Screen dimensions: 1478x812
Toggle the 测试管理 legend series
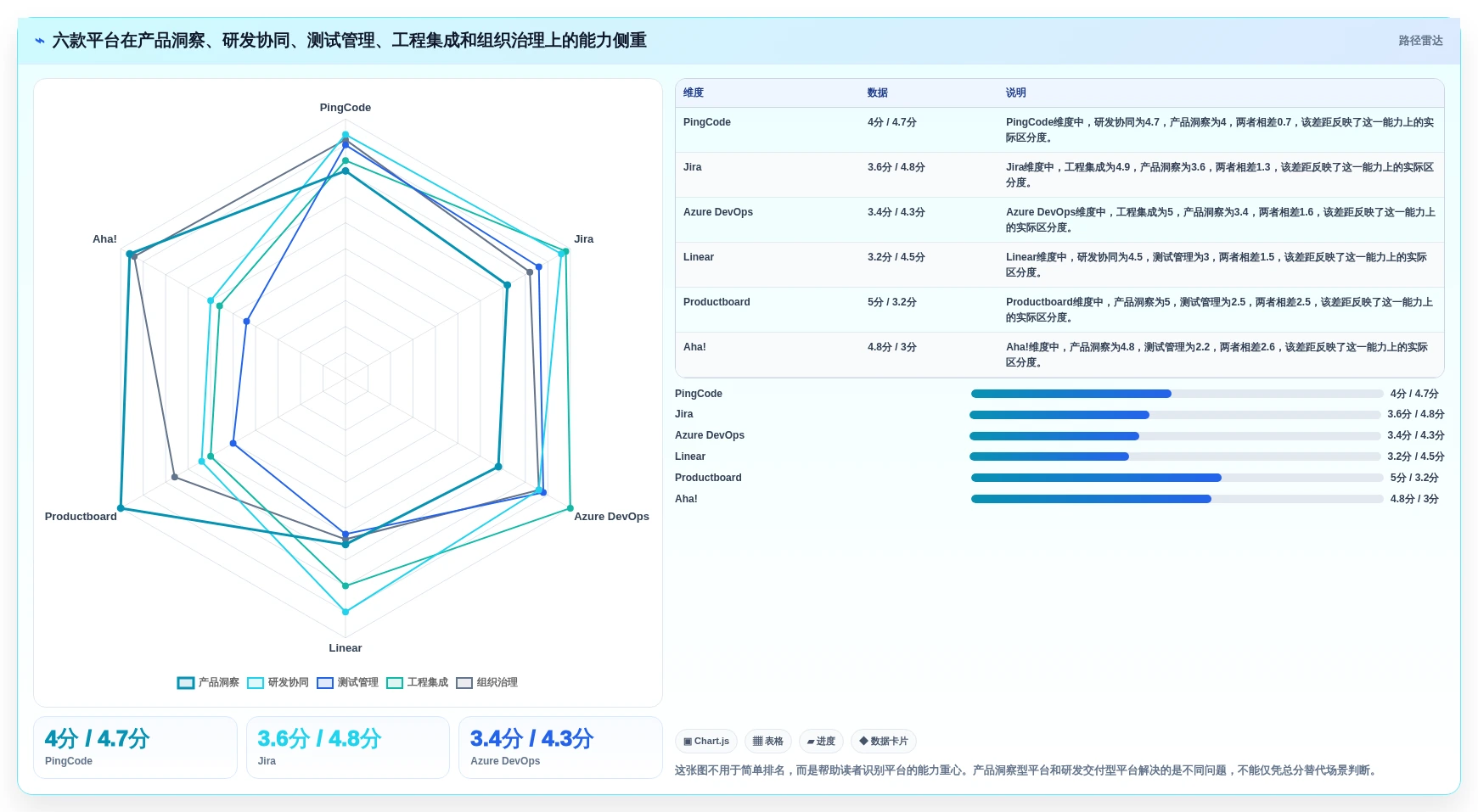[347, 682]
